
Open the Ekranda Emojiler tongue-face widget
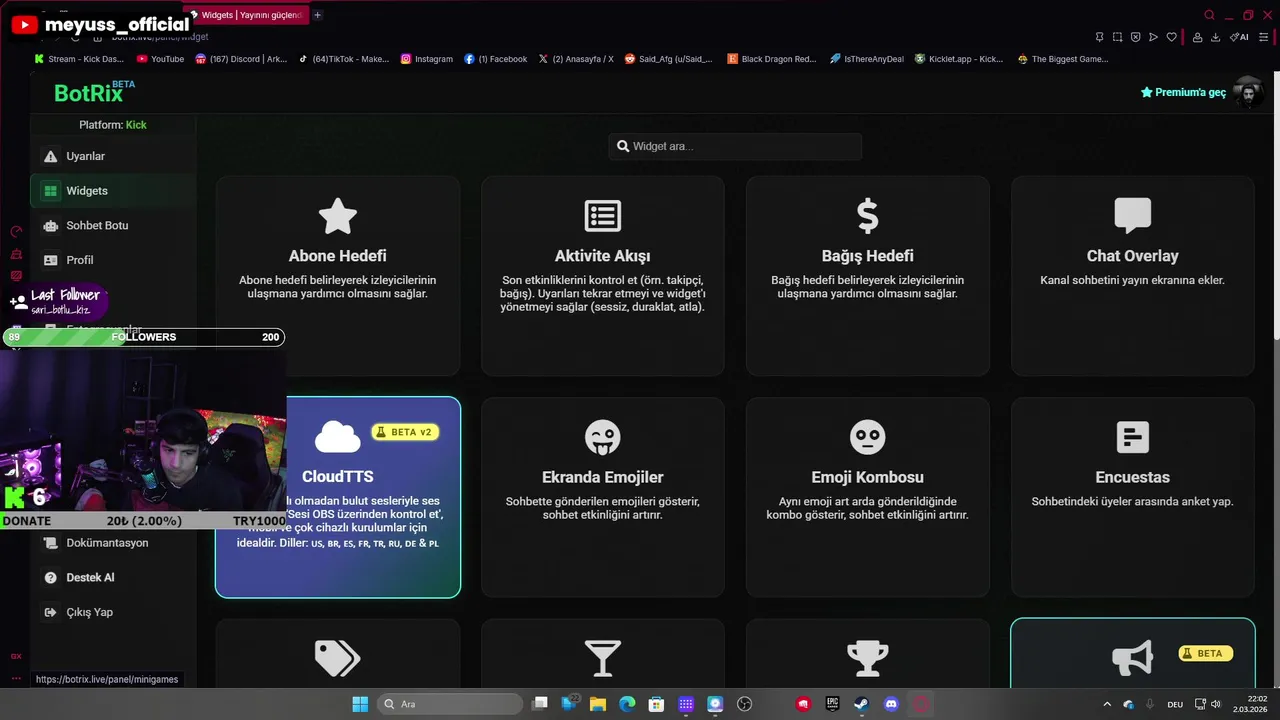tap(603, 497)
